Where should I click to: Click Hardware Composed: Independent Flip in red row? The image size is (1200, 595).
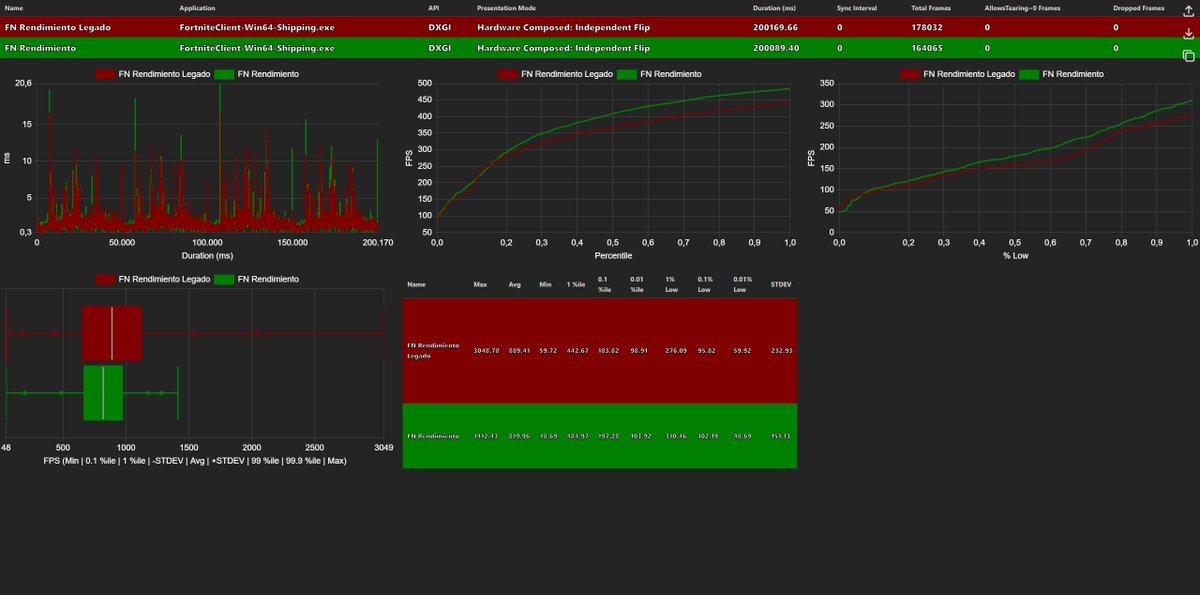[563, 27]
